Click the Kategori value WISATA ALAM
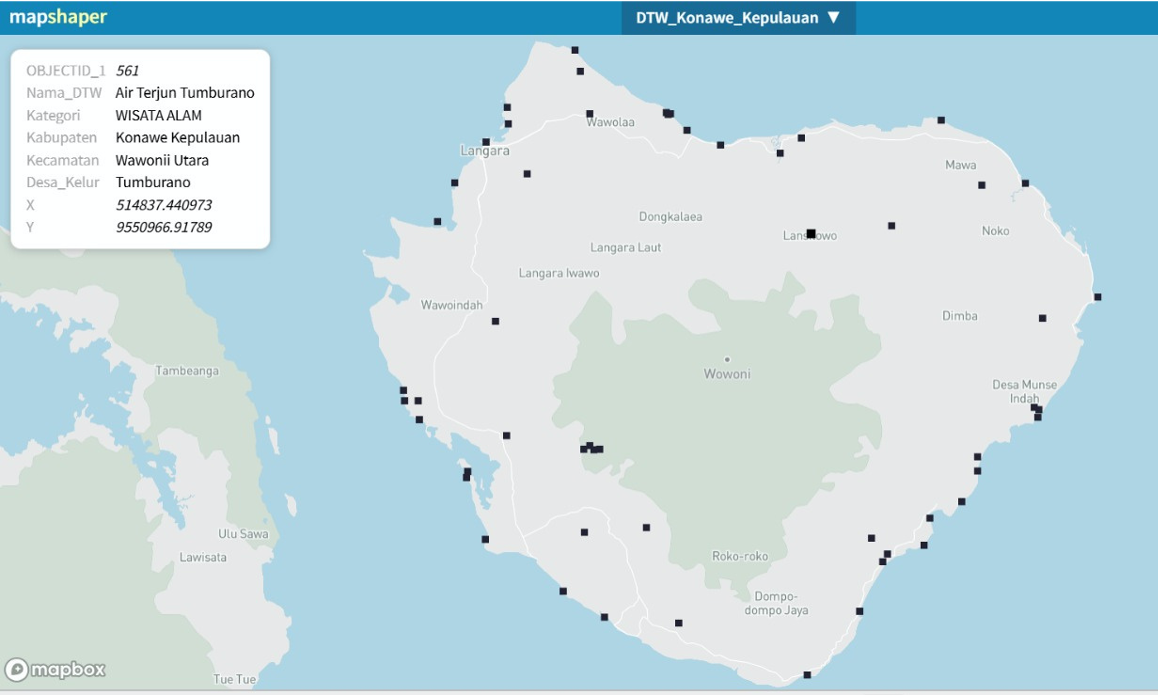The width and height of the screenshot is (1158, 695). tap(158, 116)
